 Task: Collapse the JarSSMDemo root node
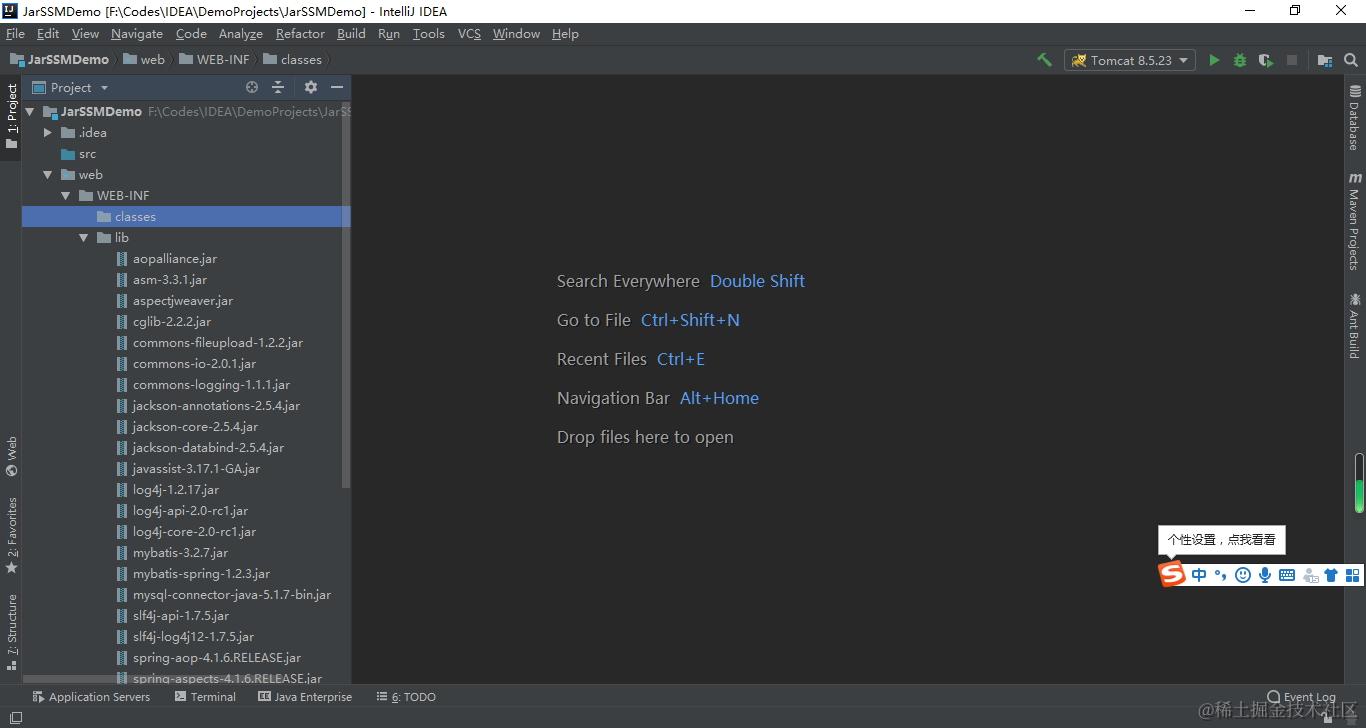pyautogui.click(x=30, y=112)
